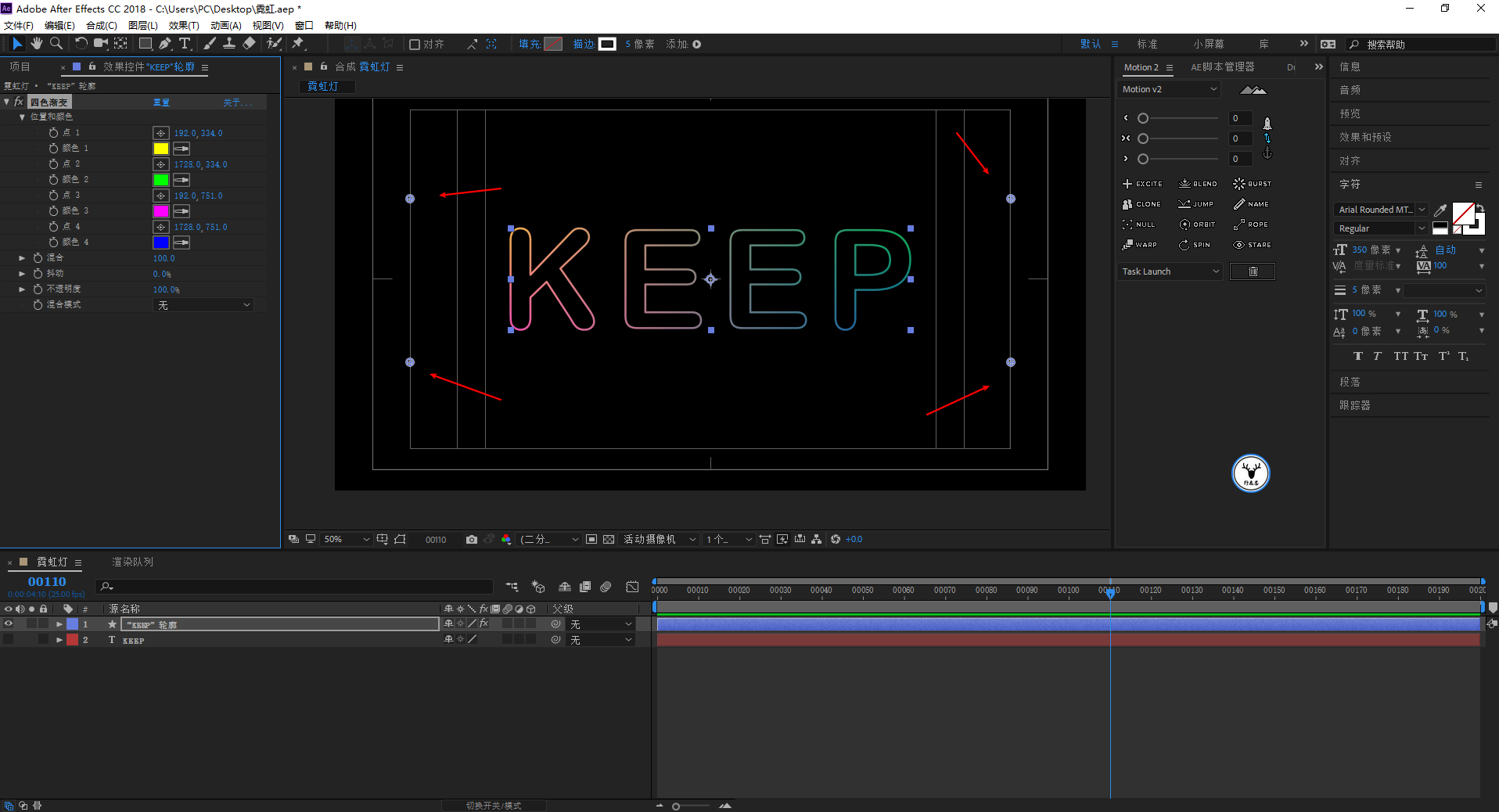Viewport: 1499px width, 812px height.
Task: Show the KEEP text layer visibility
Action: [9, 640]
